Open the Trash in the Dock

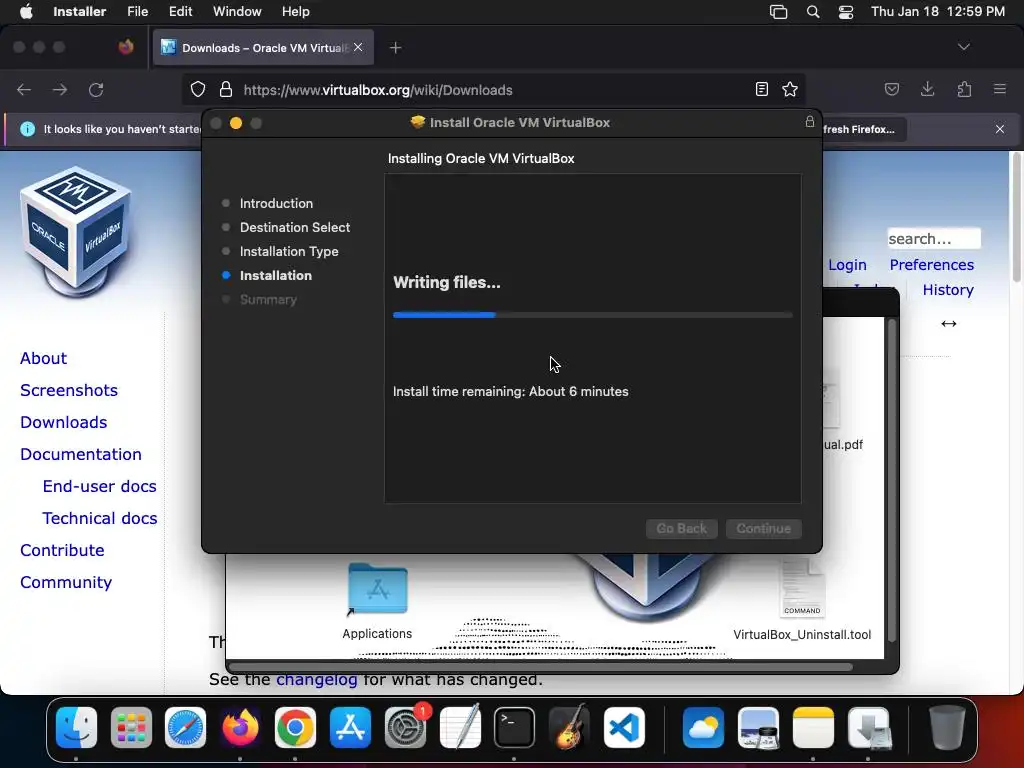(947, 727)
